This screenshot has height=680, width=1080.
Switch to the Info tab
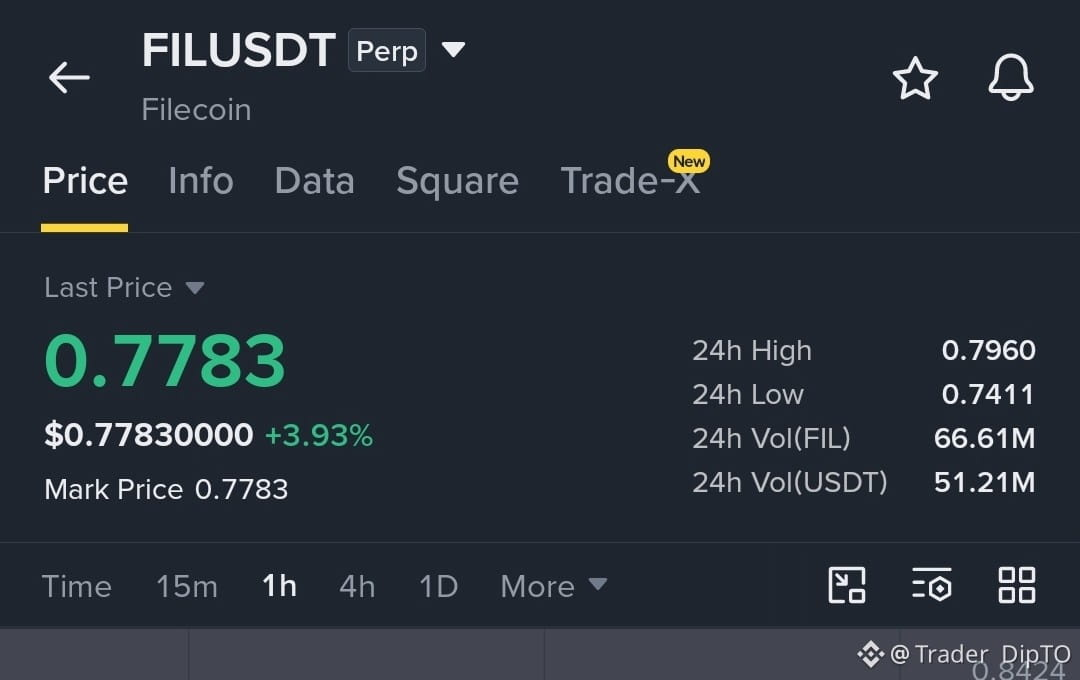click(x=200, y=181)
